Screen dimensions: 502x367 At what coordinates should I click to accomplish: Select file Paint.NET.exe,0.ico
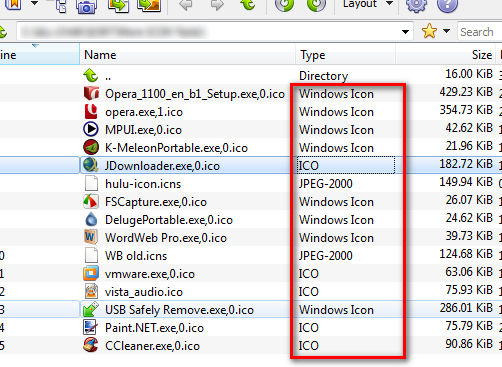tap(154, 328)
